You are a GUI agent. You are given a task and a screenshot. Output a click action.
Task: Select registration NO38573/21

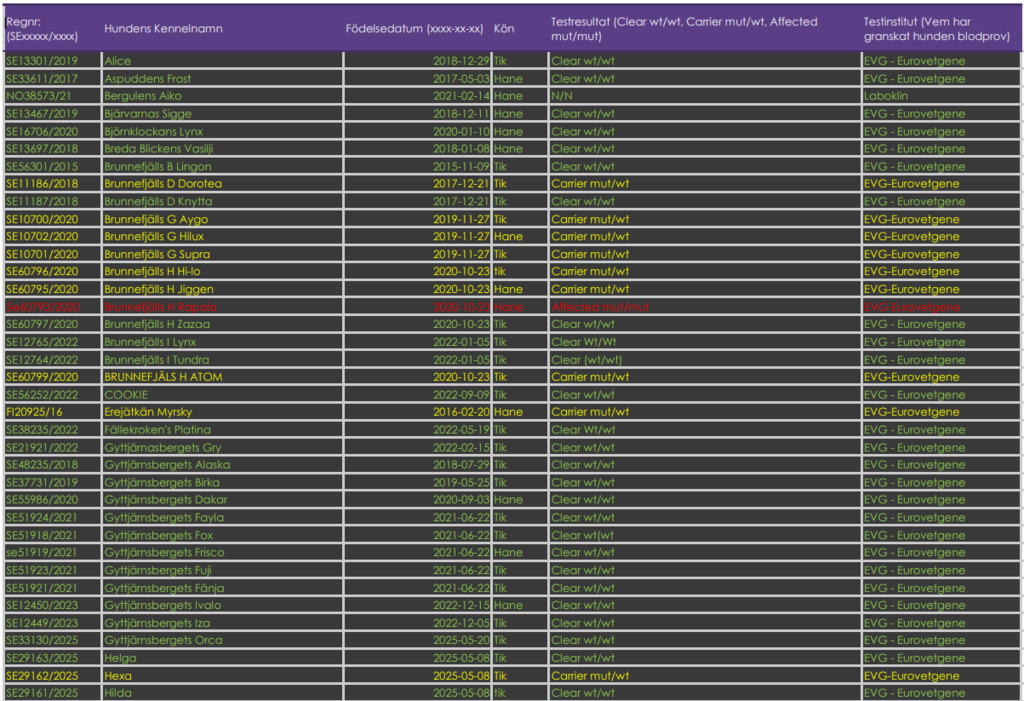point(52,96)
